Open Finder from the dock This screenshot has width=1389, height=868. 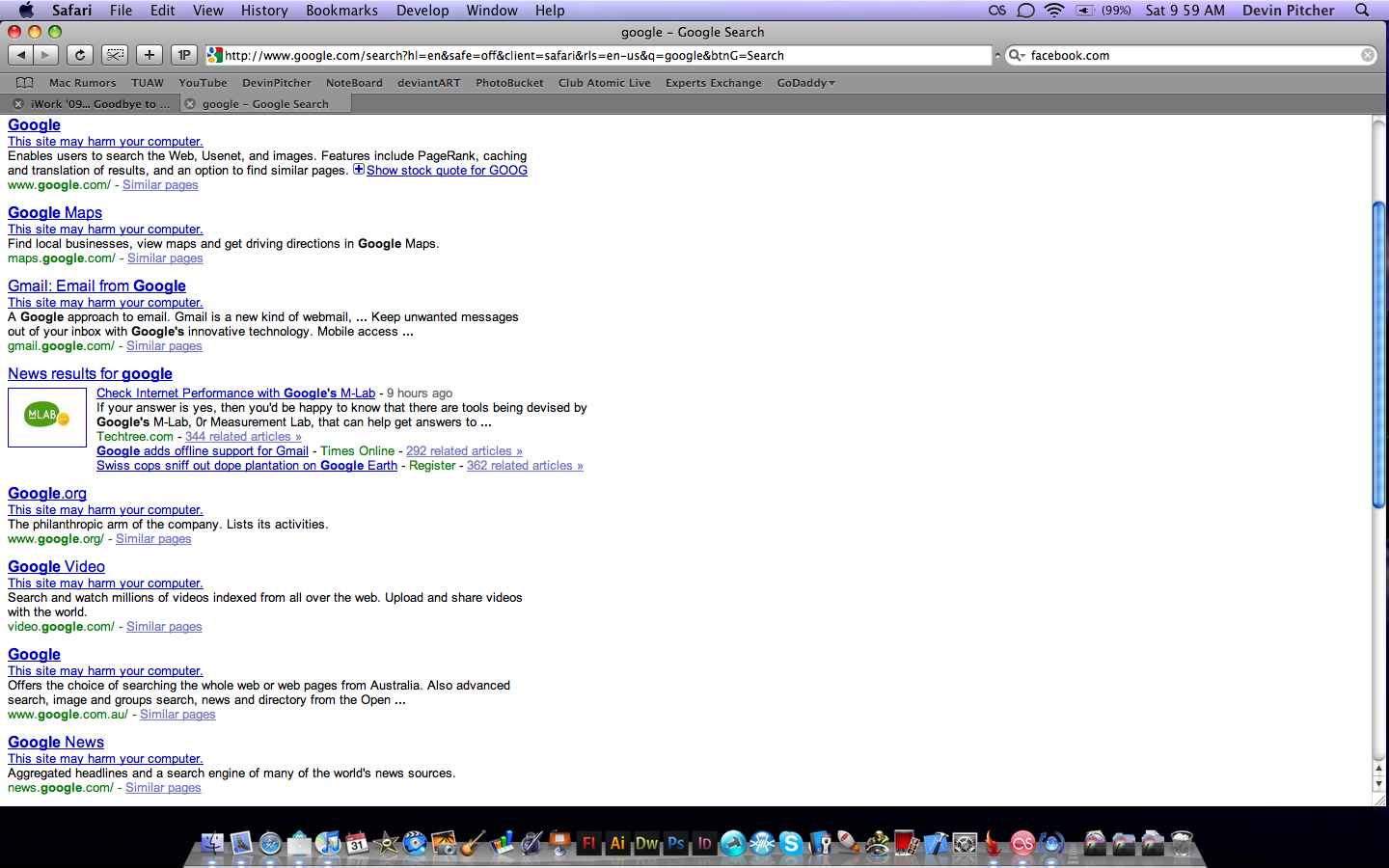[213, 844]
